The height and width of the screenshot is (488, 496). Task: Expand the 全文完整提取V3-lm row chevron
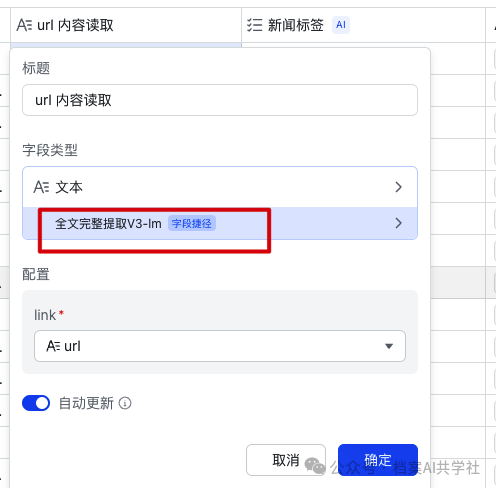[x=398, y=223]
